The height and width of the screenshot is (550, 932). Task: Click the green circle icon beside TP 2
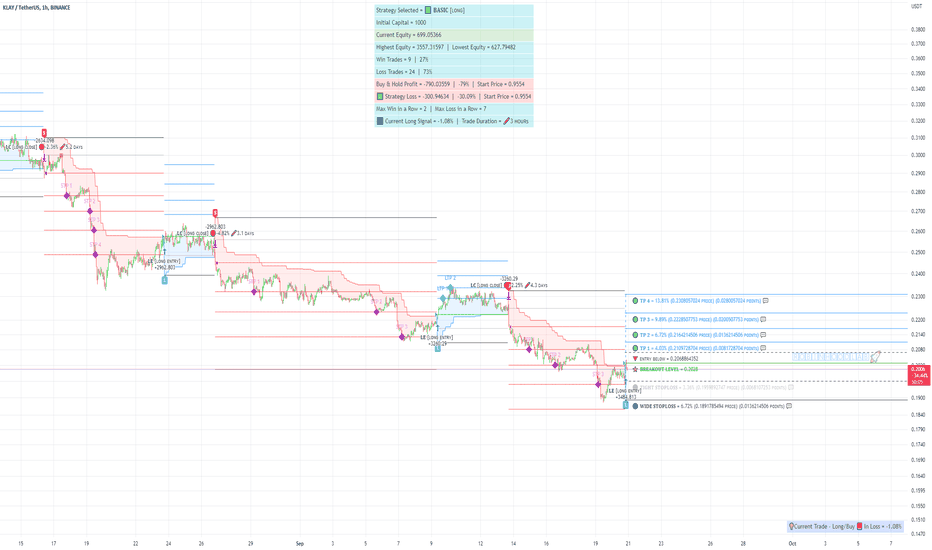[635, 335]
